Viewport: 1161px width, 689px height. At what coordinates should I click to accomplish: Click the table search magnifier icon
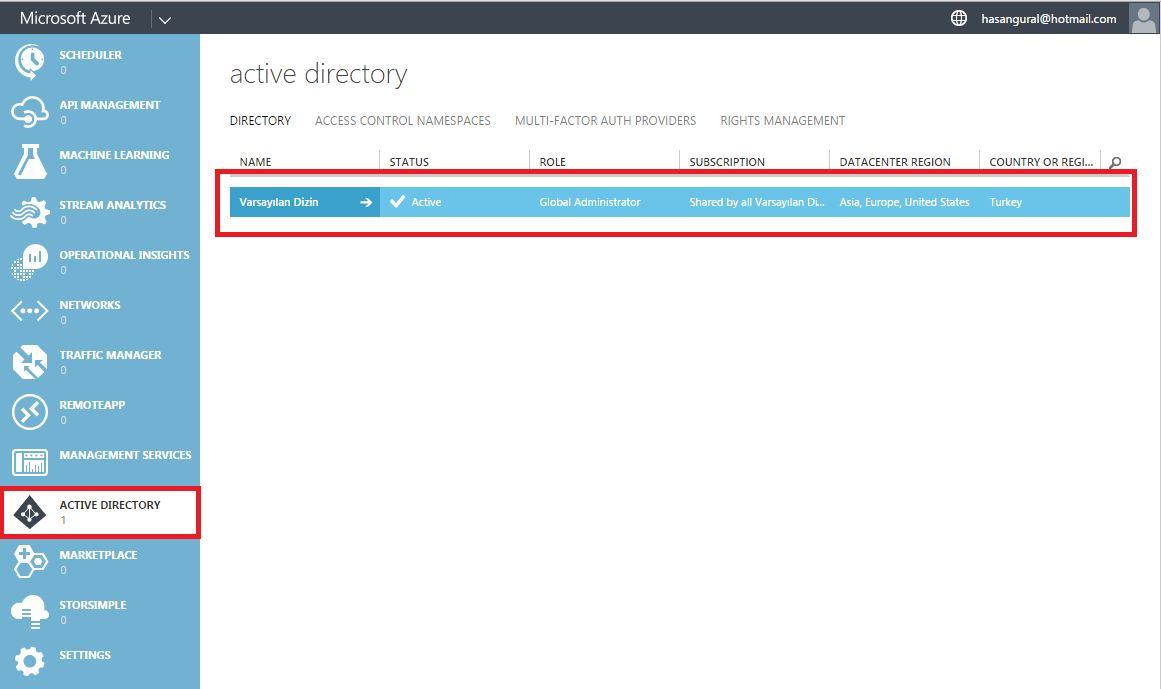[1115, 162]
